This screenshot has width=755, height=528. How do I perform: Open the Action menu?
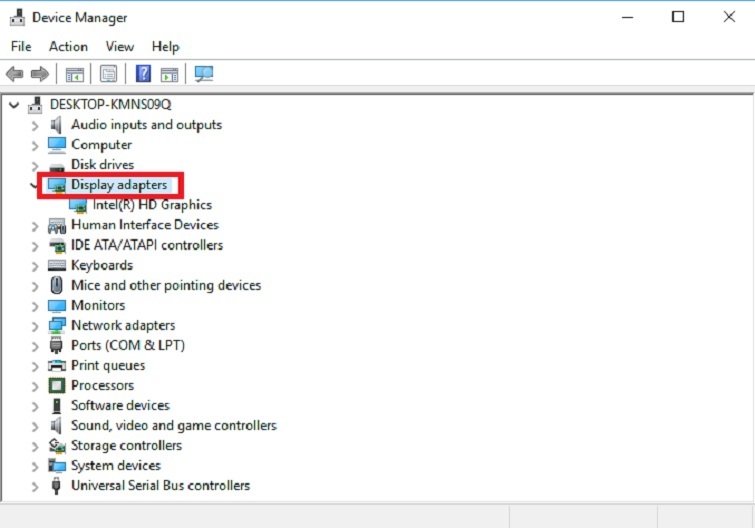click(x=68, y=46)
